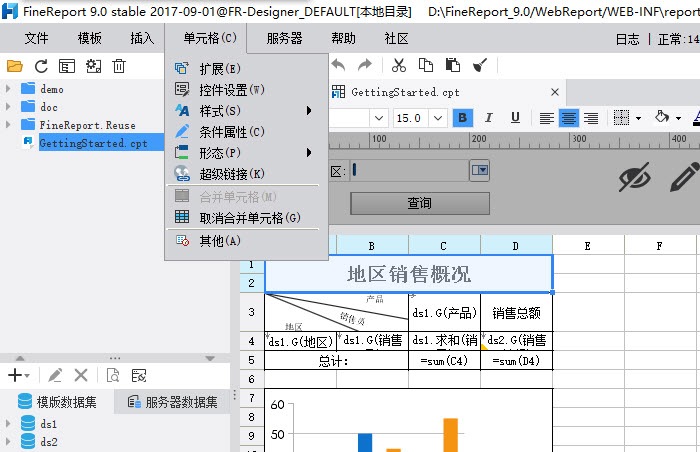This screenshot has height=452, width=700.
Task: Cut selection with scissors icon
Action: [x=399, y=65]
